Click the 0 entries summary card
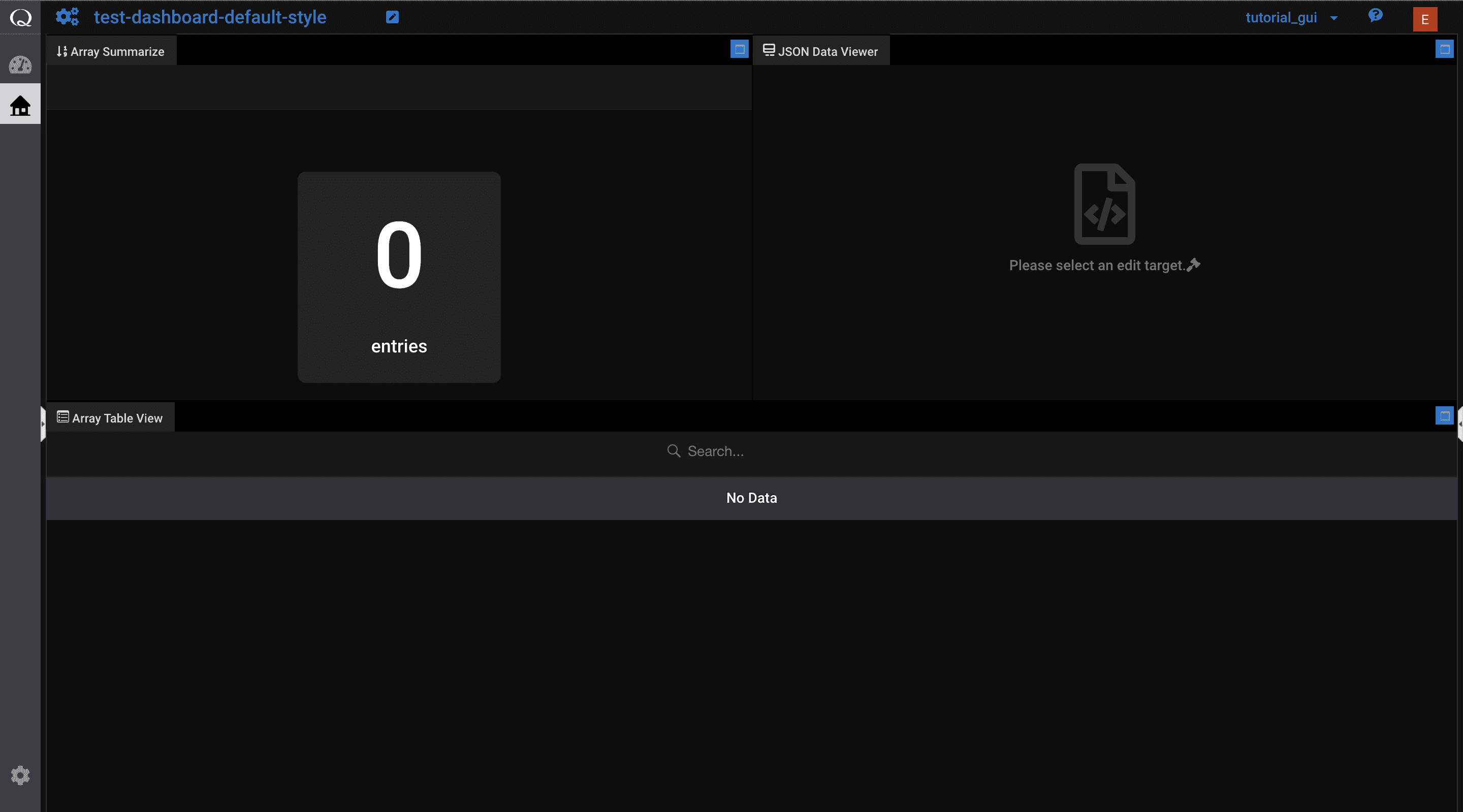 399,277
